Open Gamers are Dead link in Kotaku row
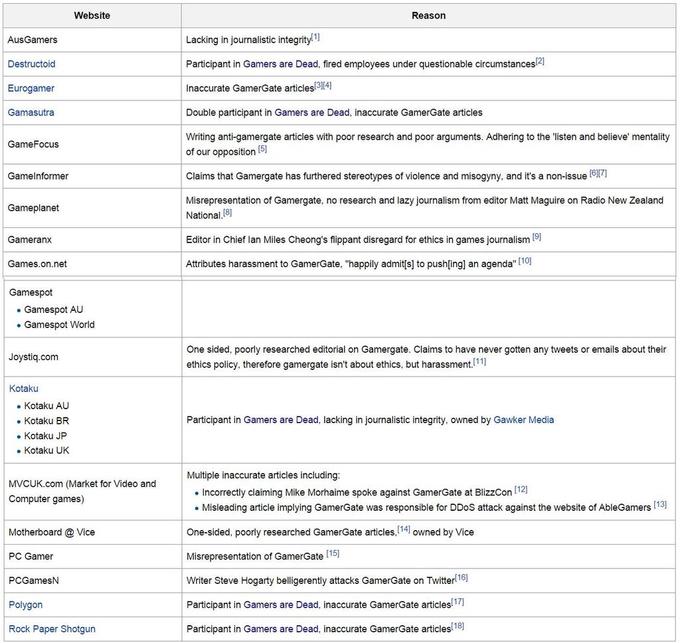The width and height of the screenshot is (680, 643). click(281, 420)
